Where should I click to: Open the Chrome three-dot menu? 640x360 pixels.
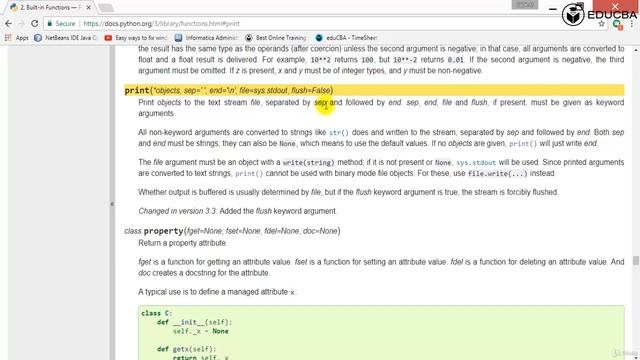(632, 24)
